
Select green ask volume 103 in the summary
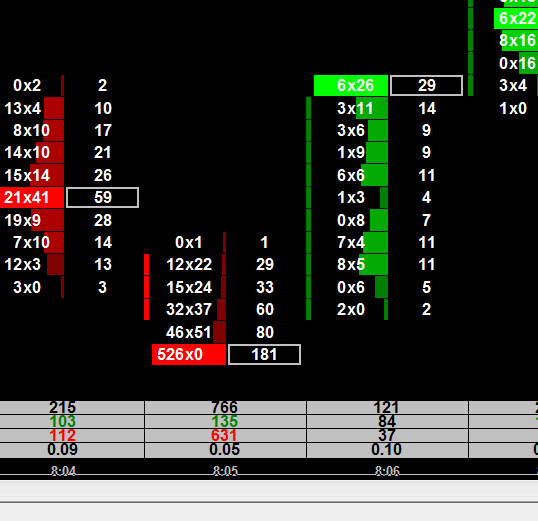tap(62, 421)
